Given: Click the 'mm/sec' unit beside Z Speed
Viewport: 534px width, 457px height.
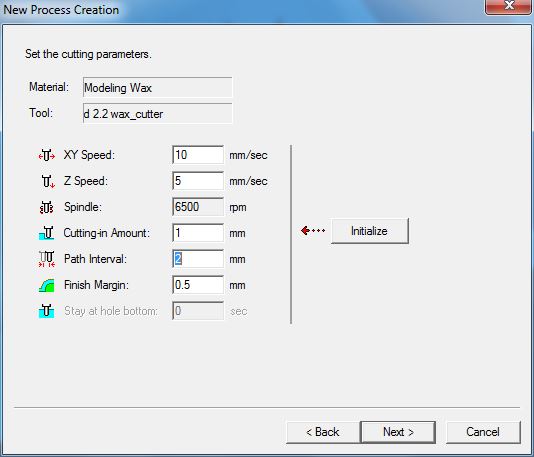Looking at the screenshot, I should tap(248, 181).
